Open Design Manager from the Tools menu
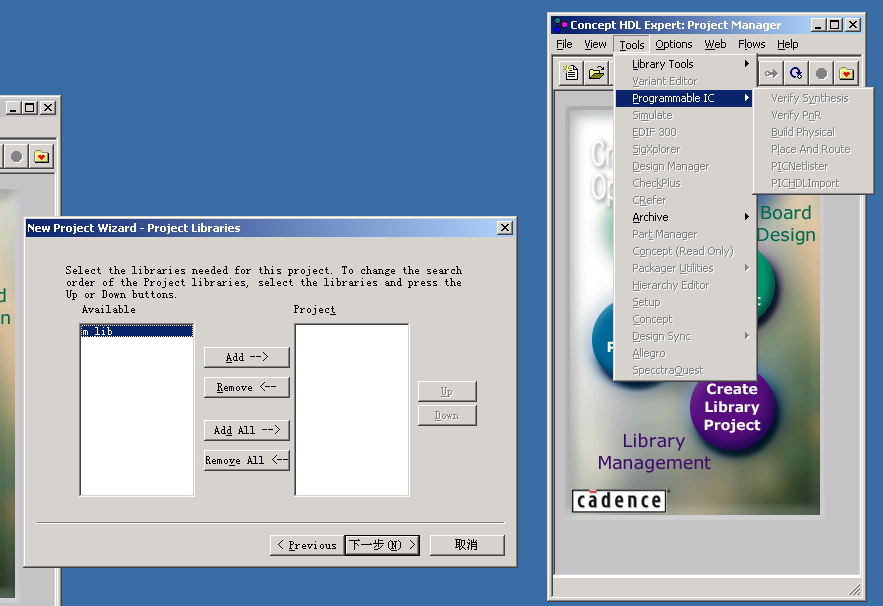 [x=684, y=166]
